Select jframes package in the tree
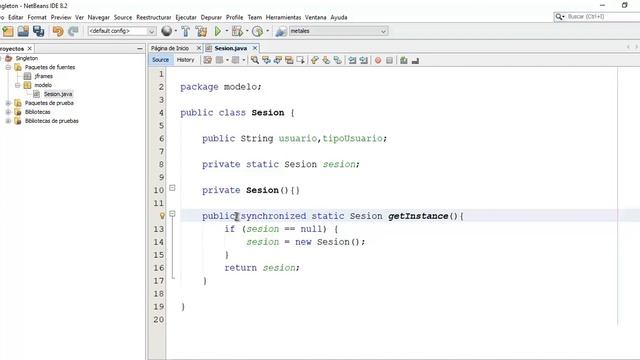 43,76
